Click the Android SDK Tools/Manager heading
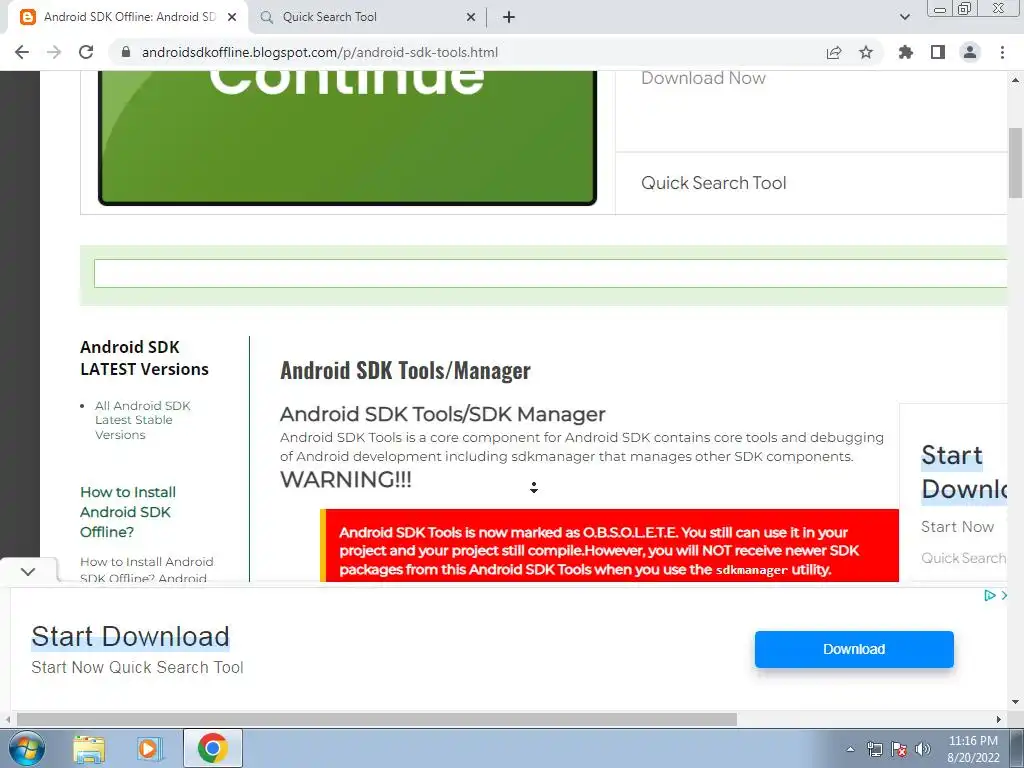The height and width of the screenshot is (768, 1024). point(405,370)
